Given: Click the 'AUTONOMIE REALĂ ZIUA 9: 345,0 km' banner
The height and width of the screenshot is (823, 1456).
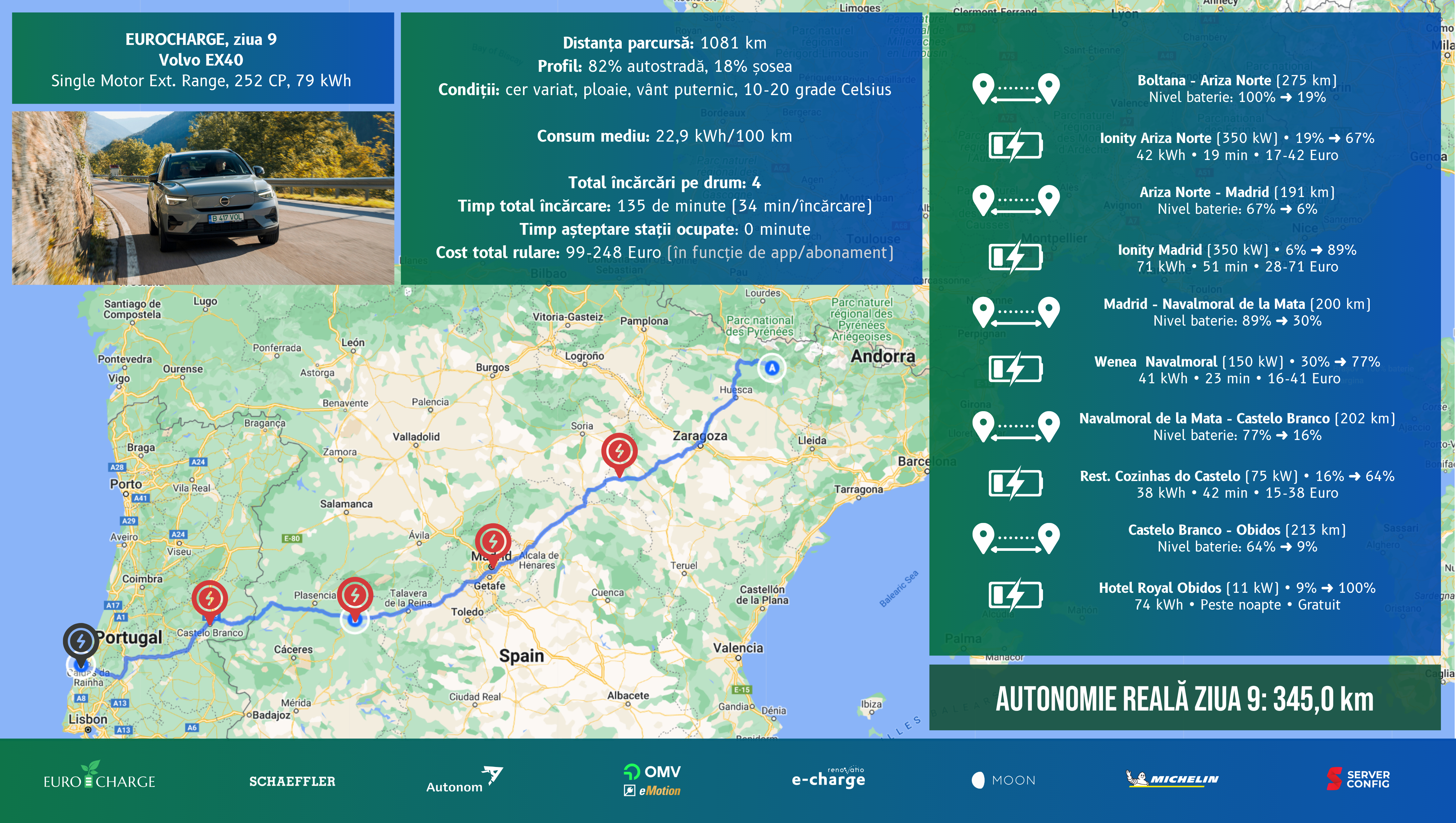Looking at the screenshot, I should coord(1185,698).
